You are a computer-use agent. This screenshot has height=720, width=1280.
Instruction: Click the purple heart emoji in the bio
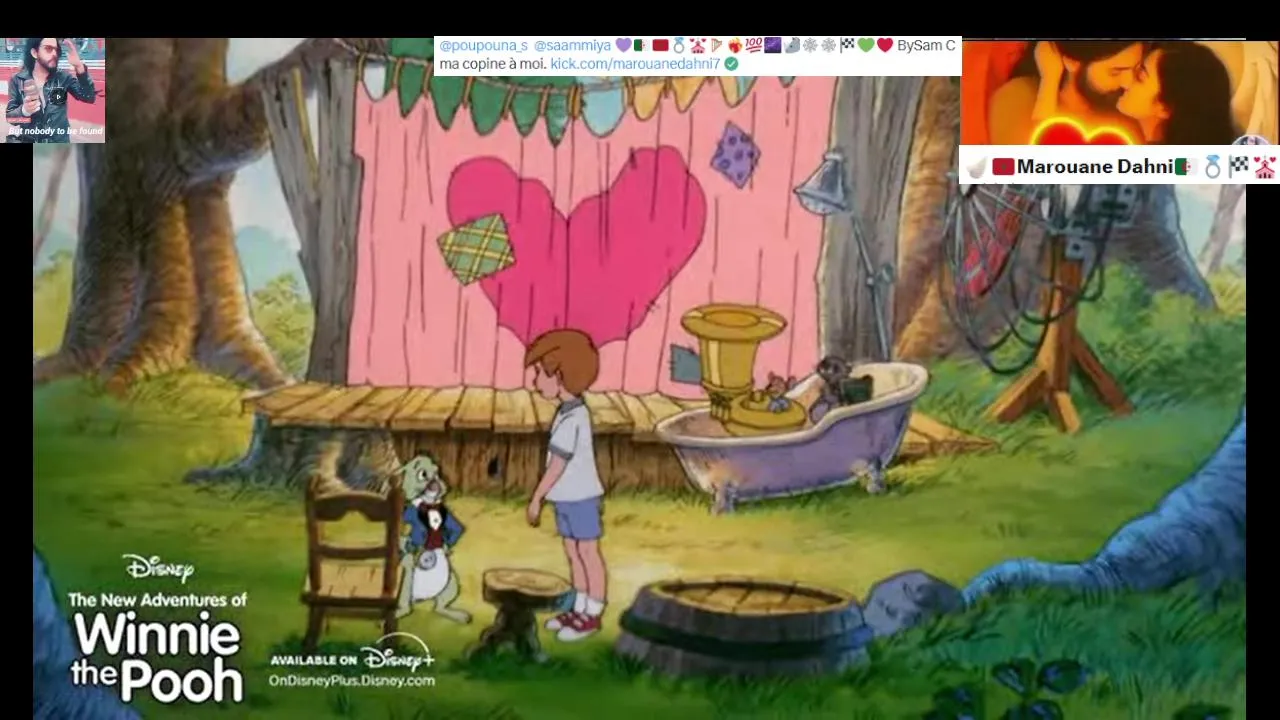click(x=623, y=46)
